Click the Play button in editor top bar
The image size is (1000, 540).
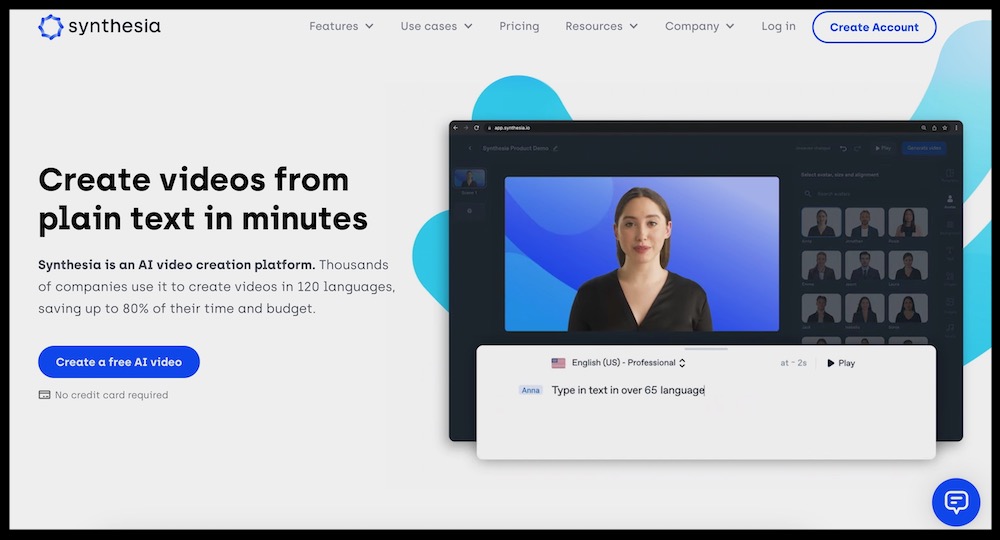[x=883, y=148]
